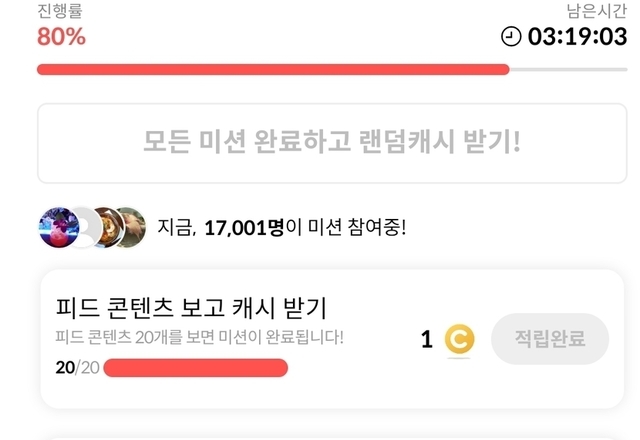
Task: Click the feed mission 20/20 progress bar
Action: pos(195,368)
